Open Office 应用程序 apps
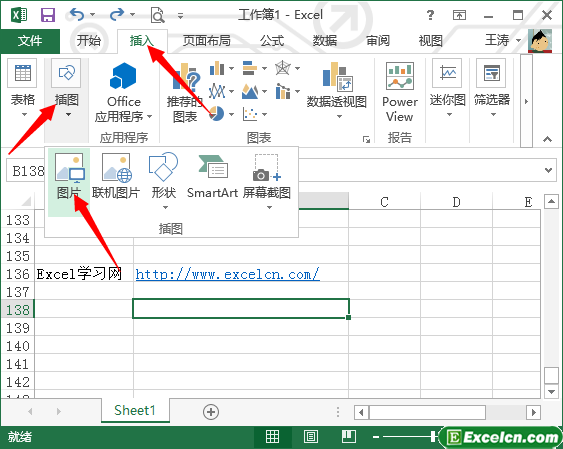 coord(124,93)
